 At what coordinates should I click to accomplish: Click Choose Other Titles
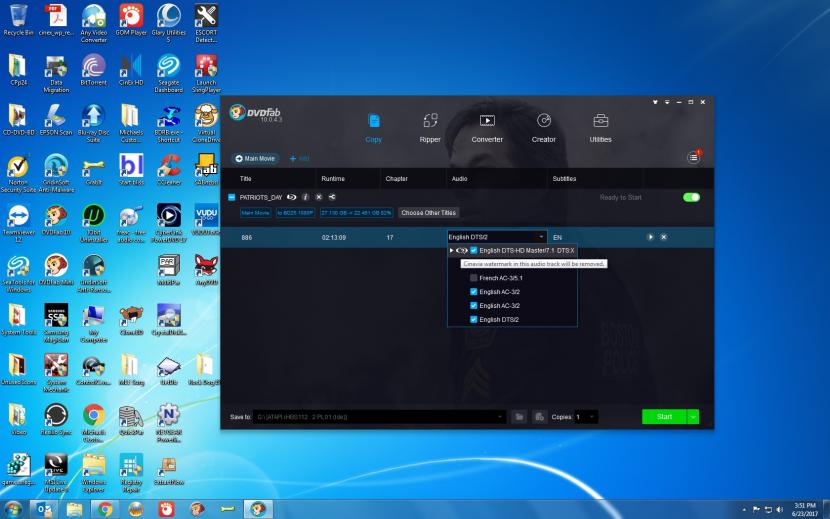point(428,213)
